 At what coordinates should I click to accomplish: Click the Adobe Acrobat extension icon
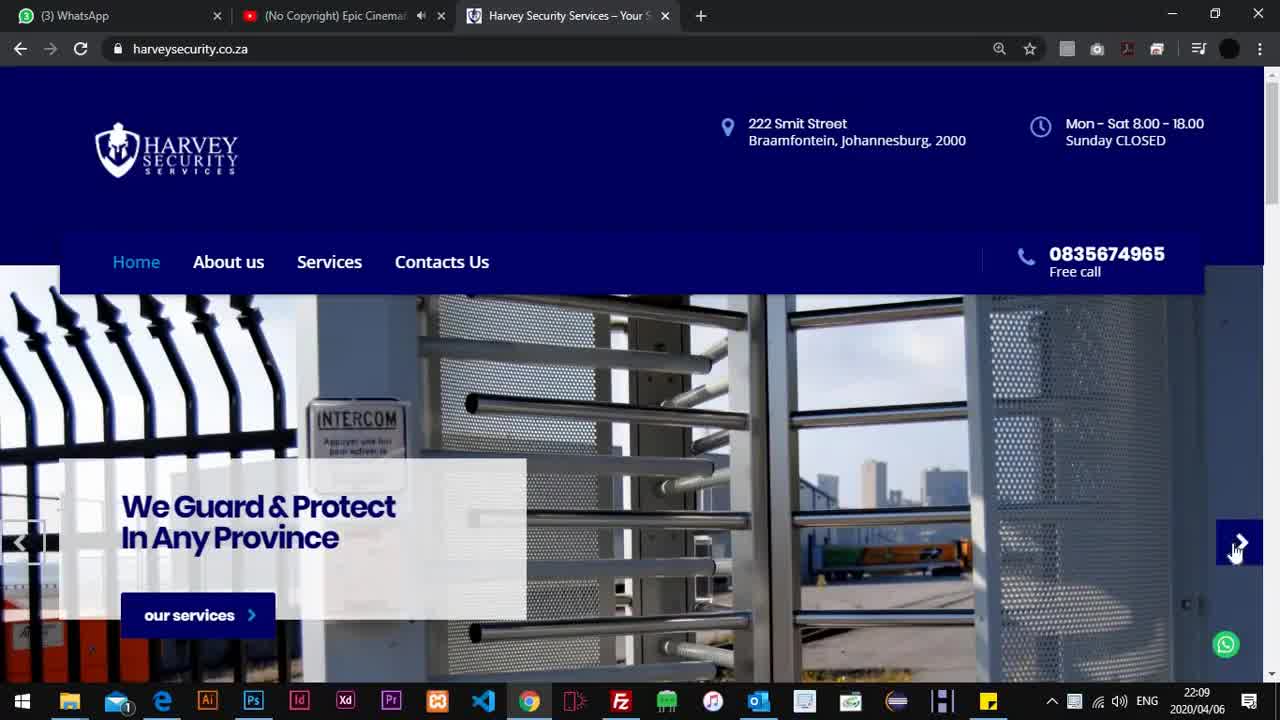point(1127,49)
